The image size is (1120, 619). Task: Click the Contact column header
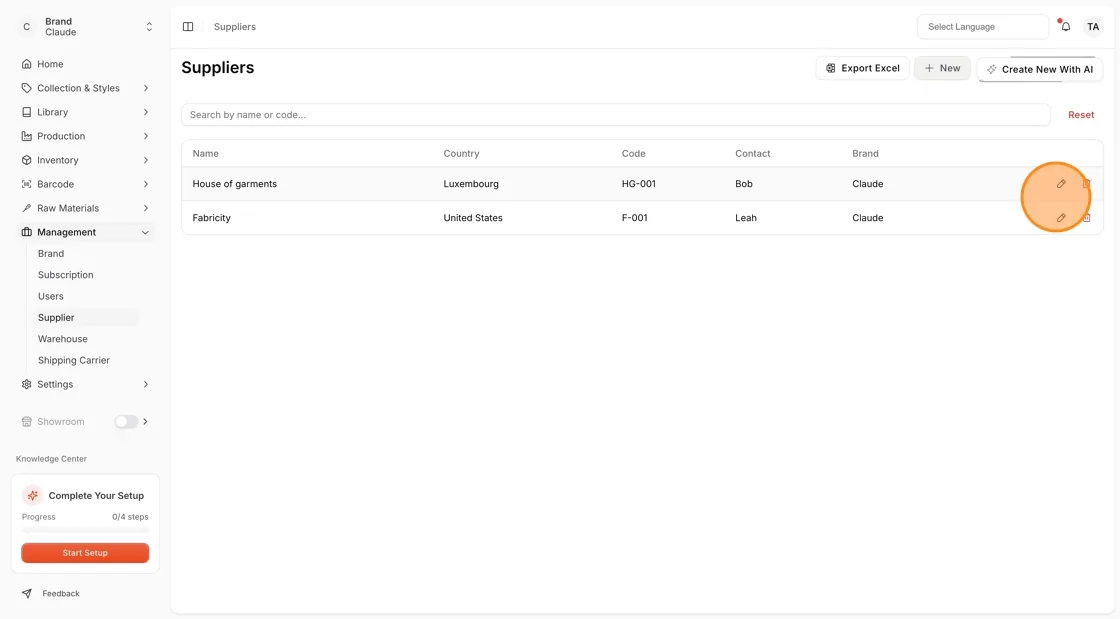(752, 154)
